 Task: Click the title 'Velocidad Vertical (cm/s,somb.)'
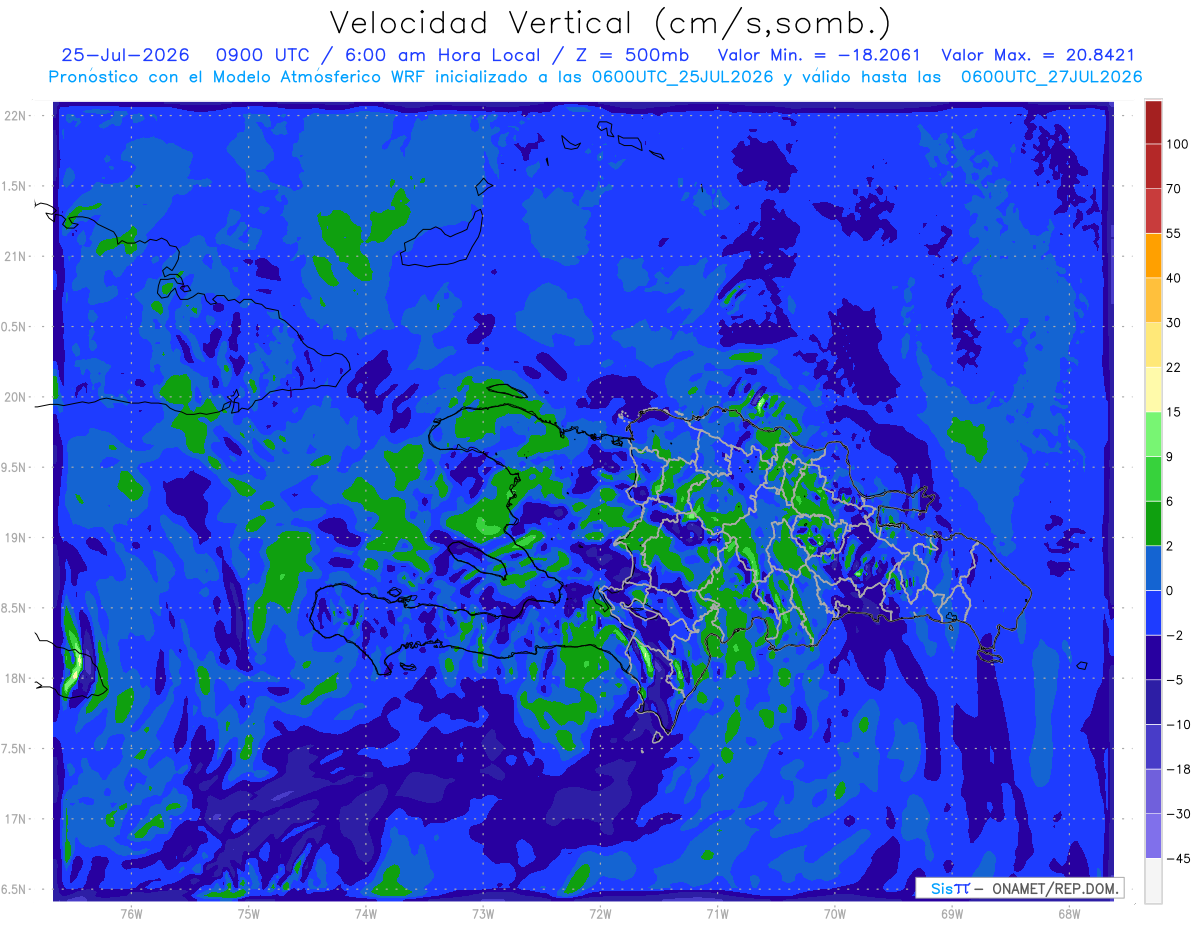point(609,24)
